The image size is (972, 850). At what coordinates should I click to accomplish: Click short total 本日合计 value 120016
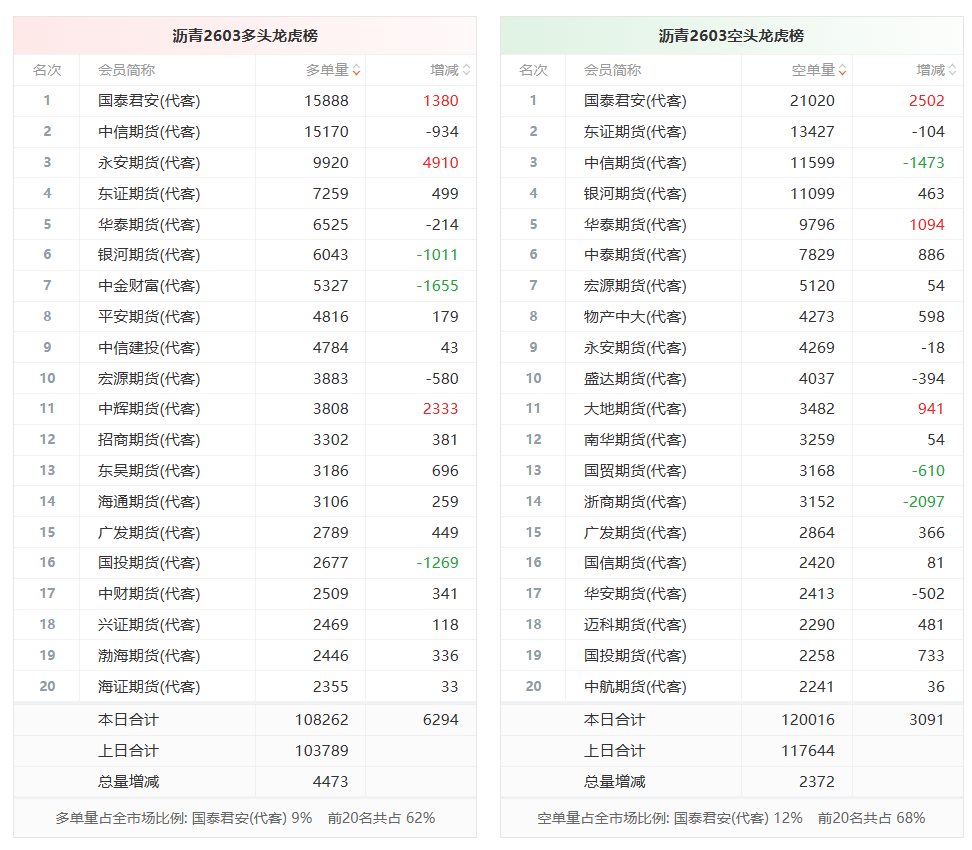click(x=808, y=720)
